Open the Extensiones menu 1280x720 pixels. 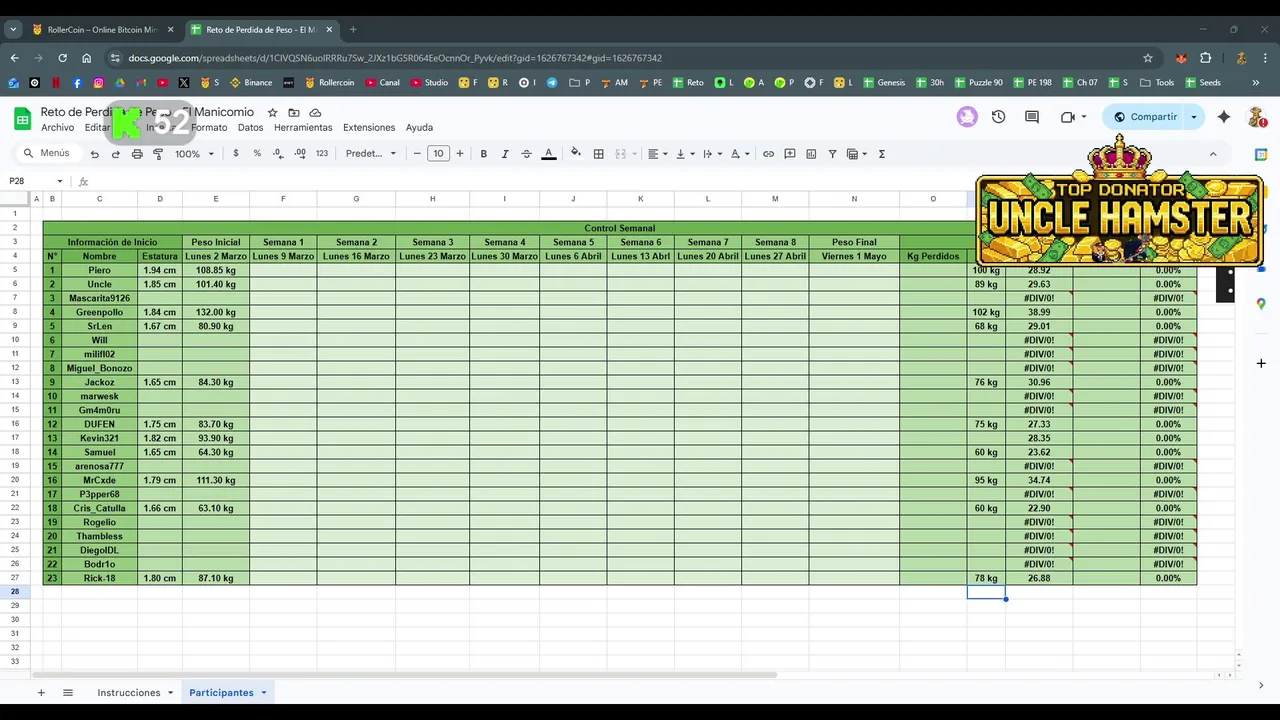[369, 128]
